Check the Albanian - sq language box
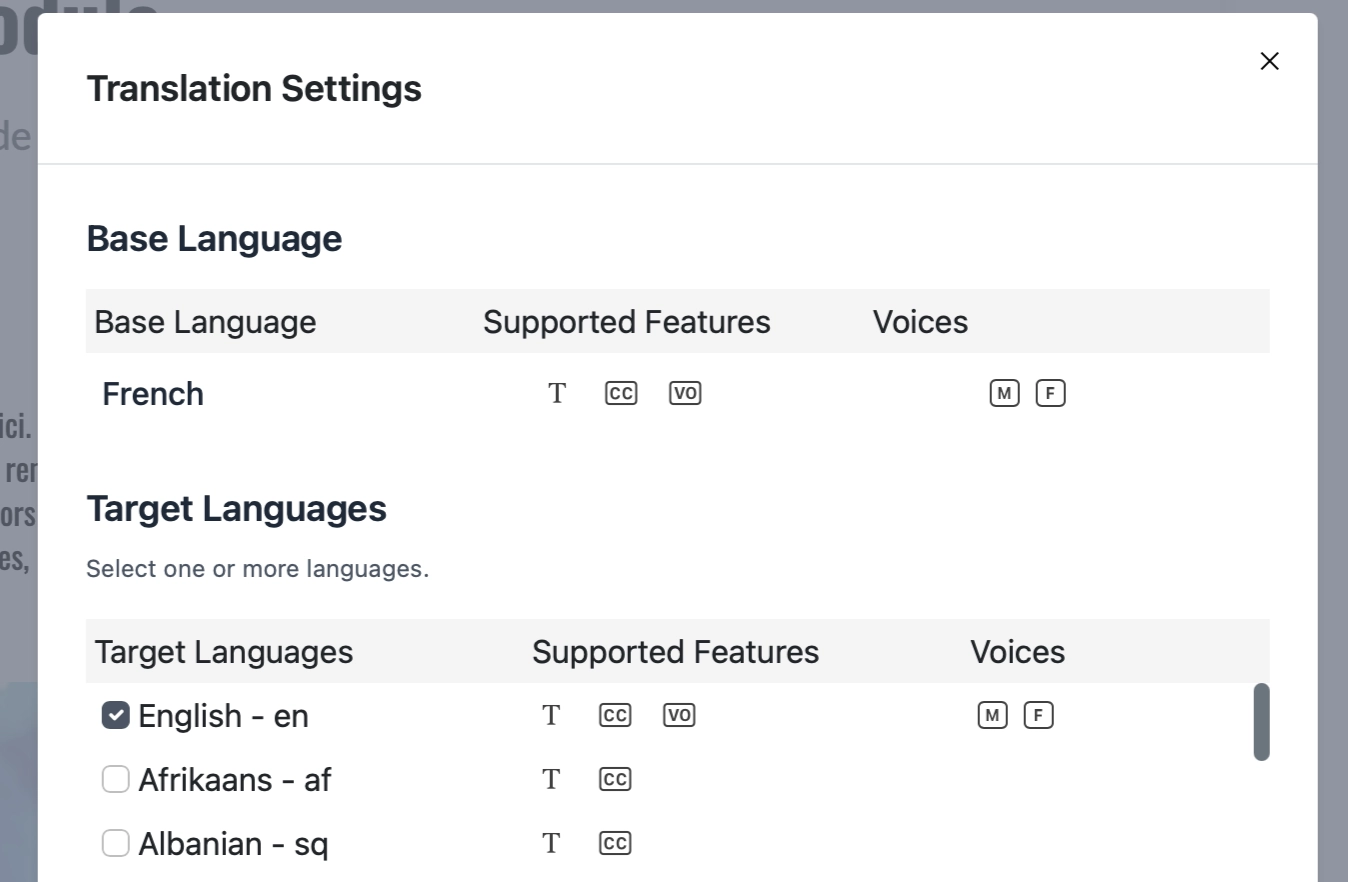This screenshot has height=882, width=1348. coord(116,843)
